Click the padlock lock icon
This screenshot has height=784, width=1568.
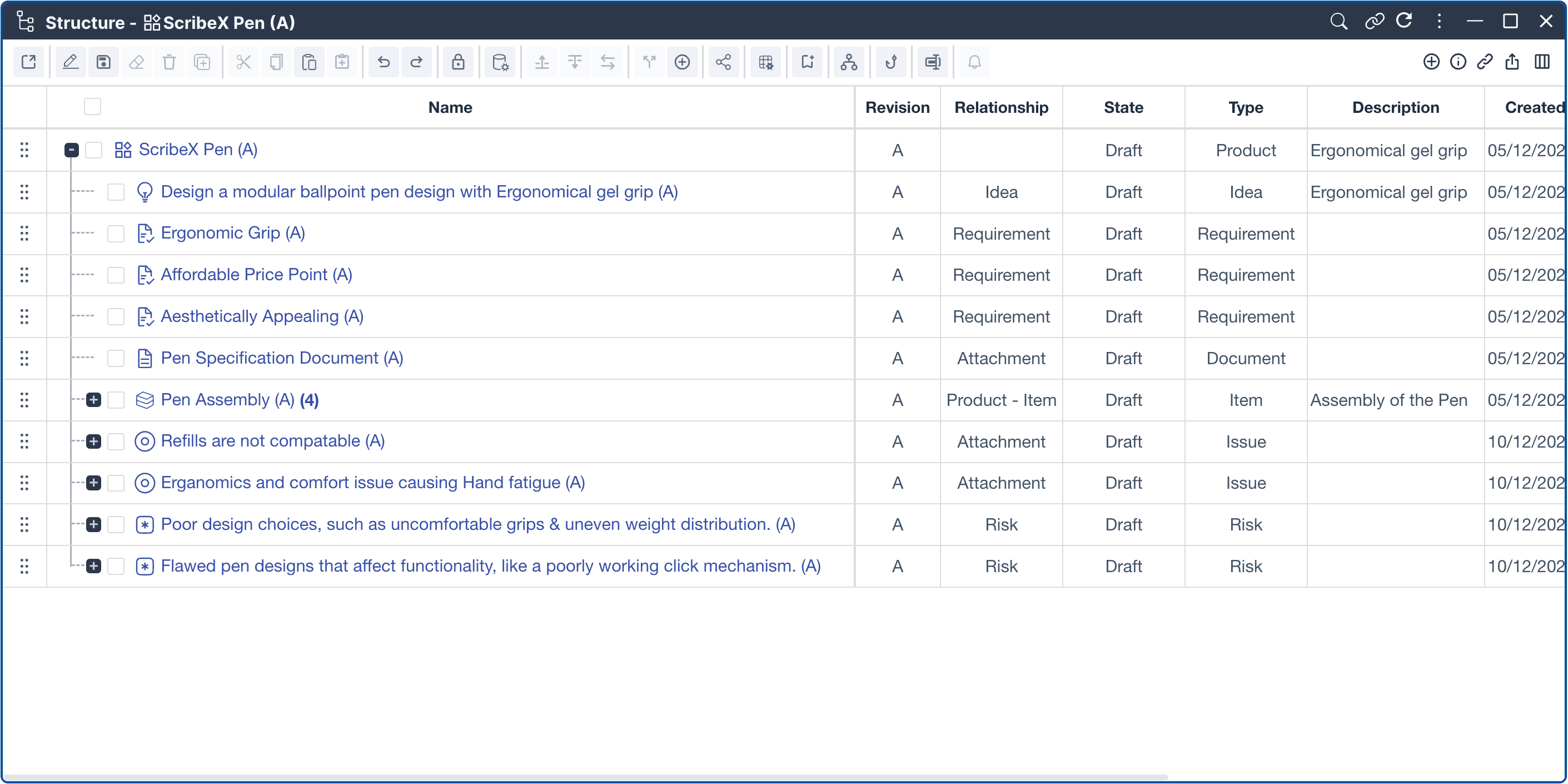[458, 62]
